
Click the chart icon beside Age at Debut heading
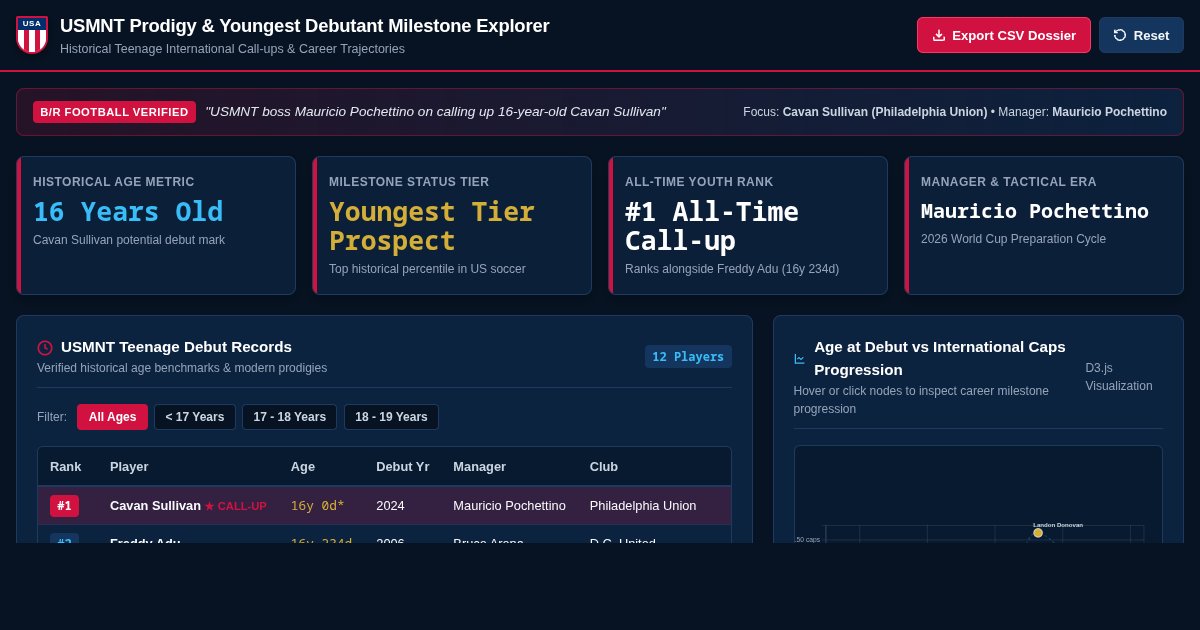coord(800,358)
